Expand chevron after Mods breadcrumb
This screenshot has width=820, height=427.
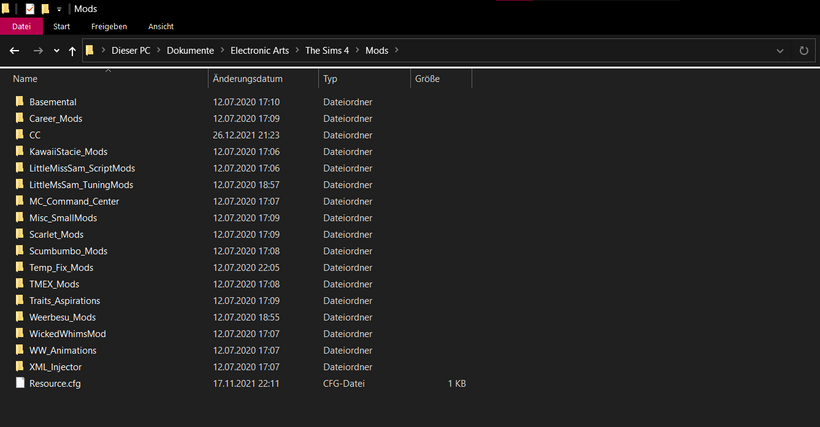(396, 50)
